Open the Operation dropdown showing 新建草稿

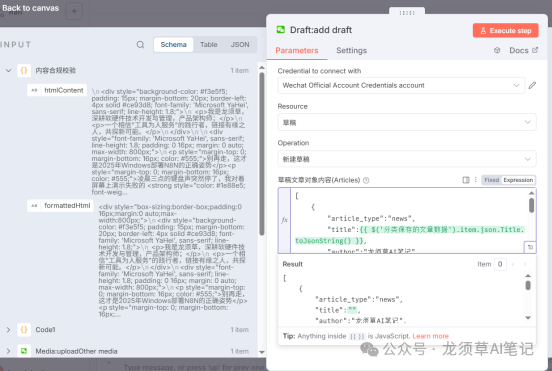(x=407, y=159)
